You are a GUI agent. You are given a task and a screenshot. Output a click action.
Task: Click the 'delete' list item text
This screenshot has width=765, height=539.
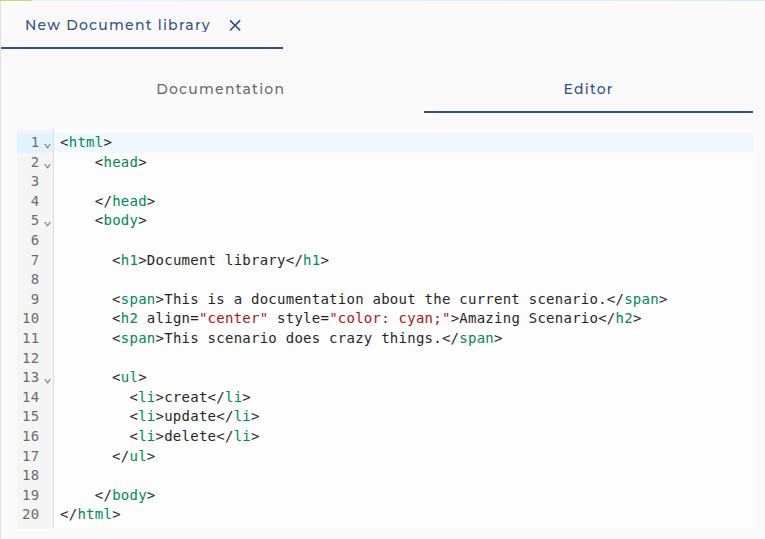[190, 436]
